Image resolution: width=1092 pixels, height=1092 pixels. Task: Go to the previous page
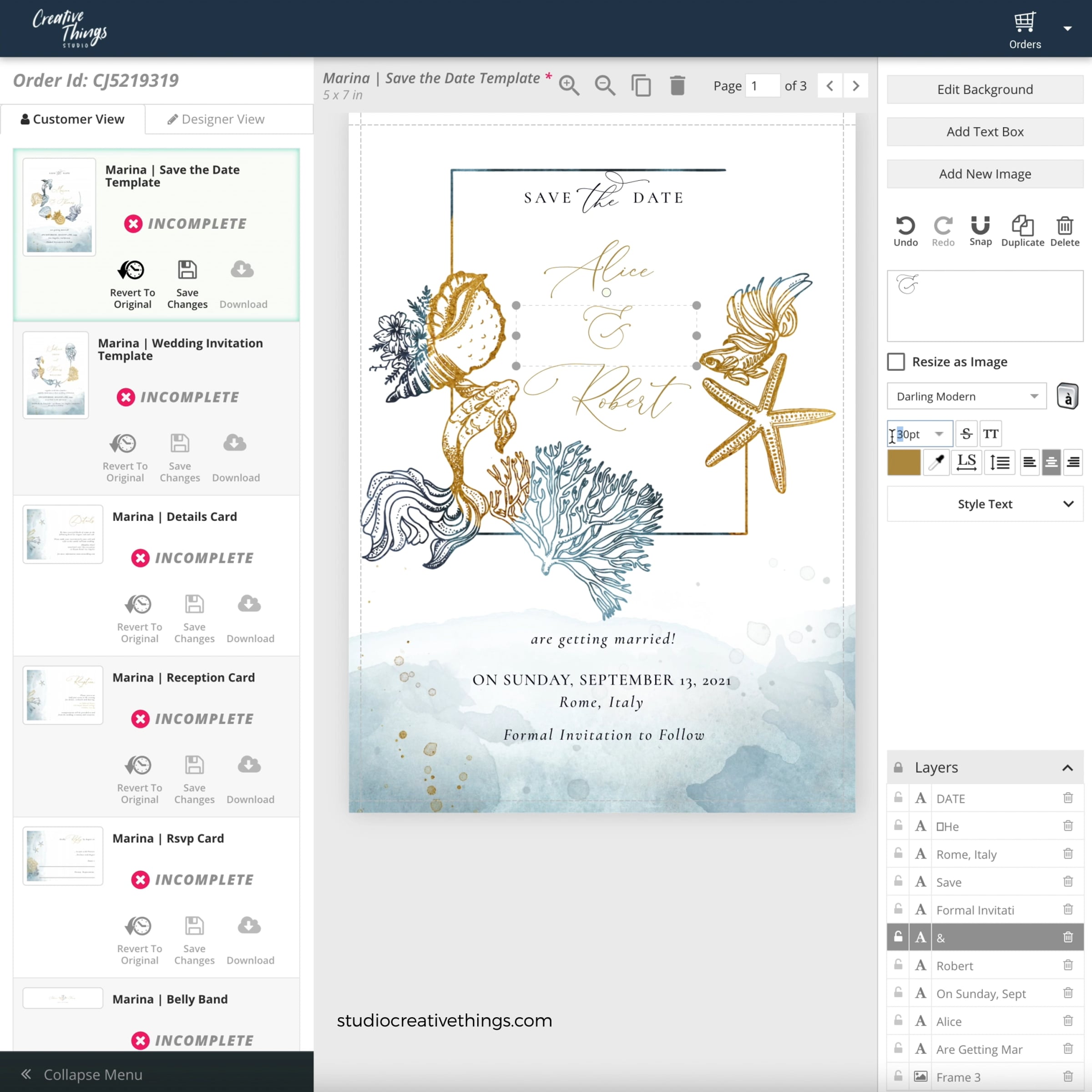click(830, 86)
